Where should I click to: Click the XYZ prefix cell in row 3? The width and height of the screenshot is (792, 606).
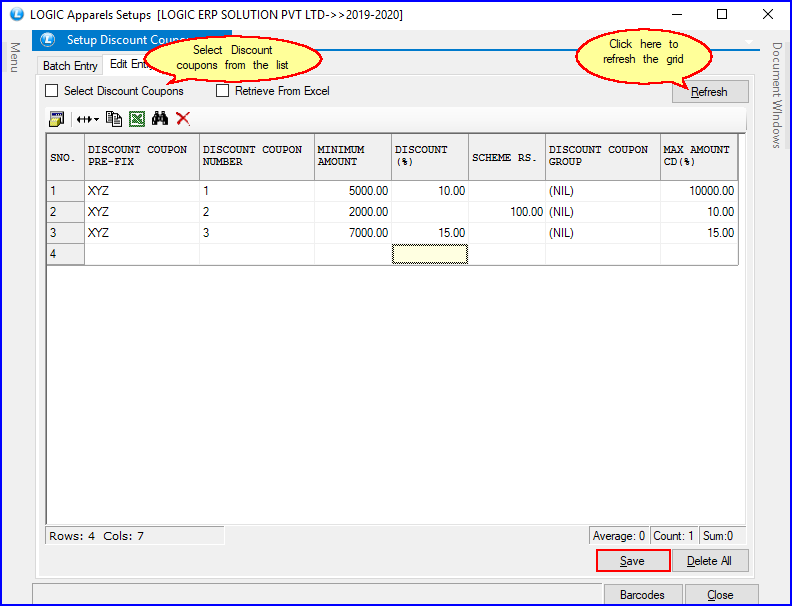[x=142, y=233]
